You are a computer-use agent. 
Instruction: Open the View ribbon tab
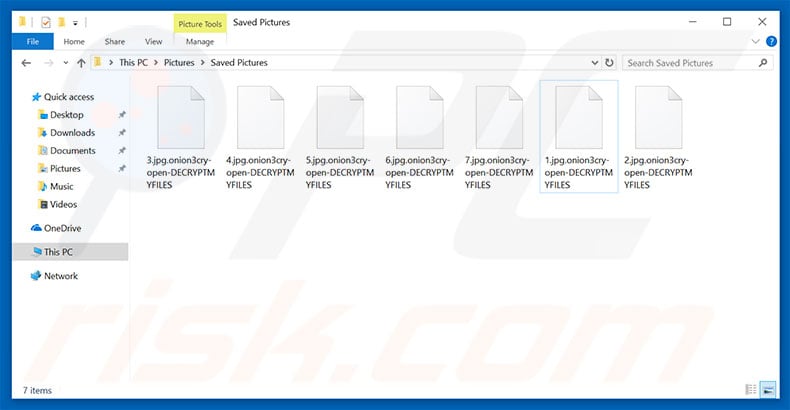pyautogui.click(x=154, y=42)
